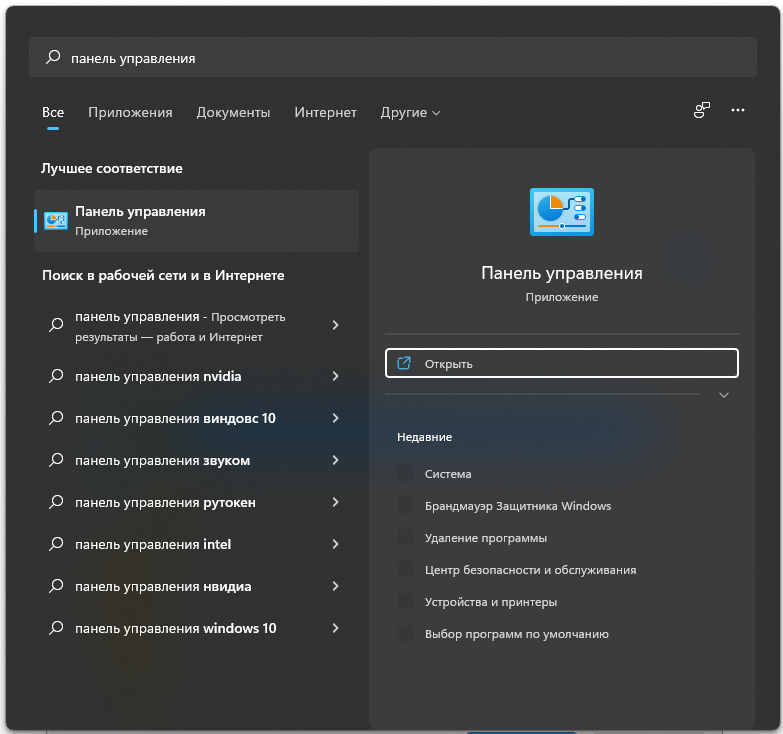The image size is (783, 734).
Task: Open the search feedback people icon
Action: (x=702, y=110)
